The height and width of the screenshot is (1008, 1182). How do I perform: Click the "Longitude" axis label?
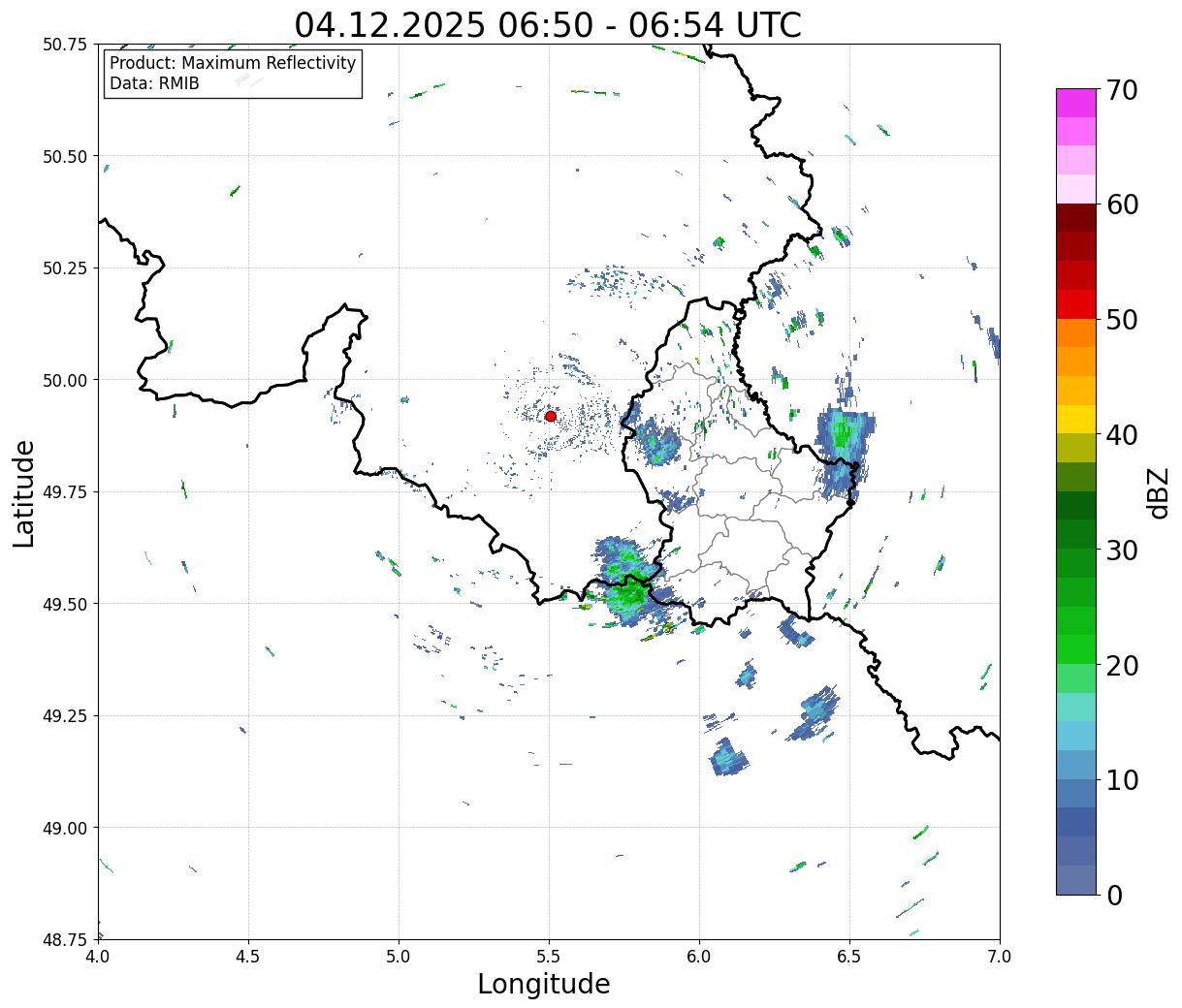coord(544,984)
